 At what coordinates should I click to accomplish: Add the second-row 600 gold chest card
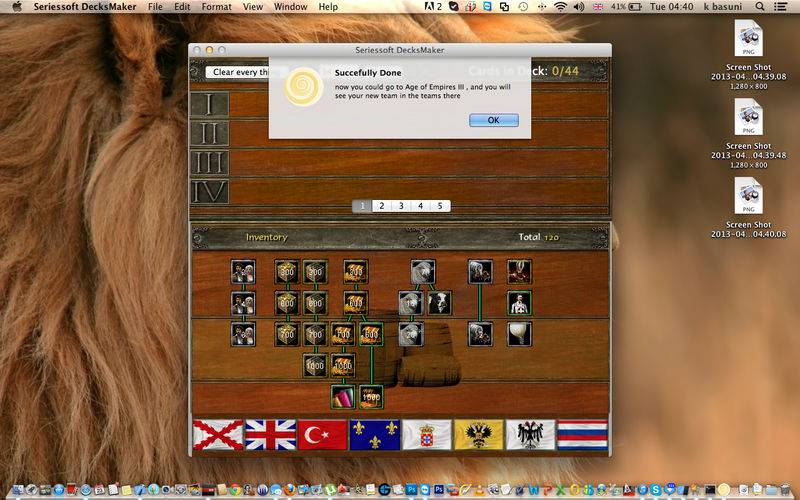[x=356, y=304]
